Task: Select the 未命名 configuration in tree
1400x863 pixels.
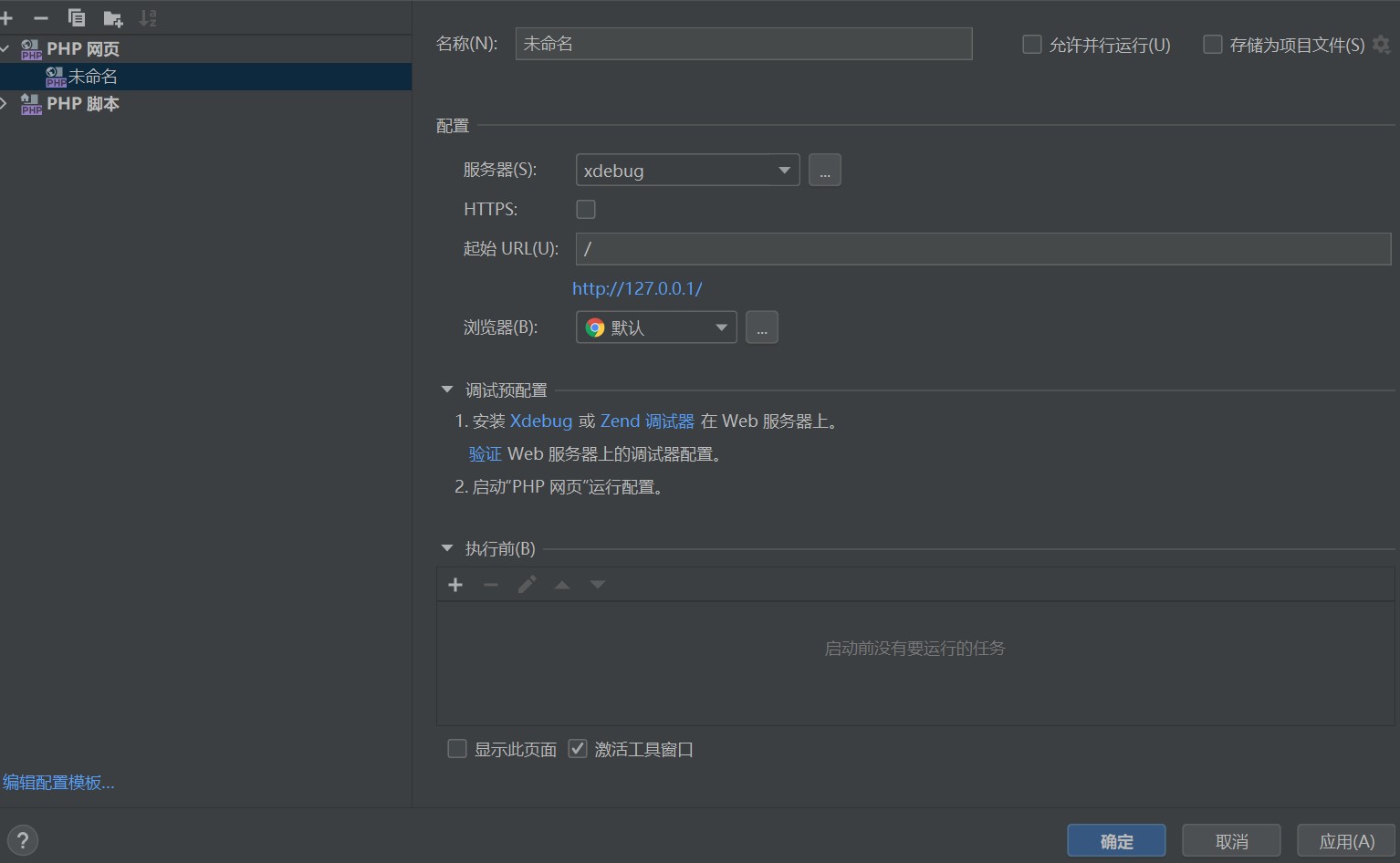Action: (92, 77)
